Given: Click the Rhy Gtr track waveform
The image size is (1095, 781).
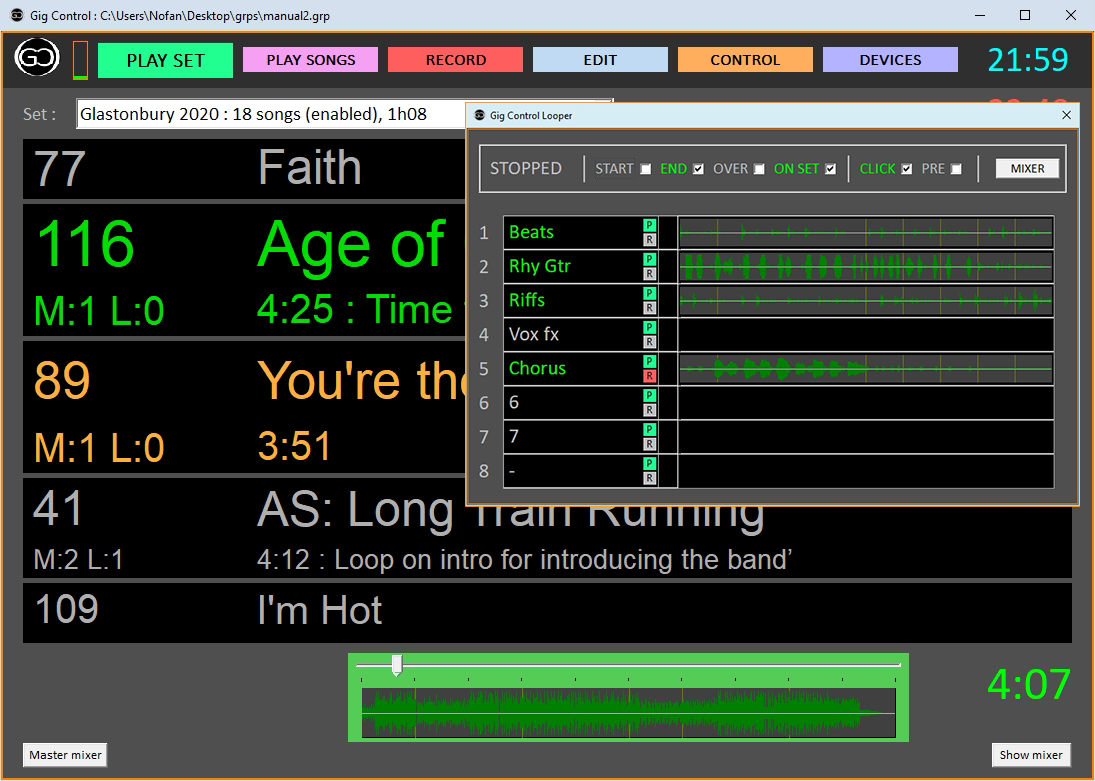Looking at the screenshot, I should point(866,266).
